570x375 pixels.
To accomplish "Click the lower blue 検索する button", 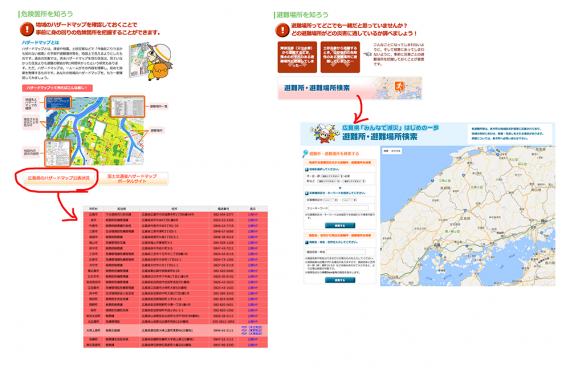I will click(340, 280).
